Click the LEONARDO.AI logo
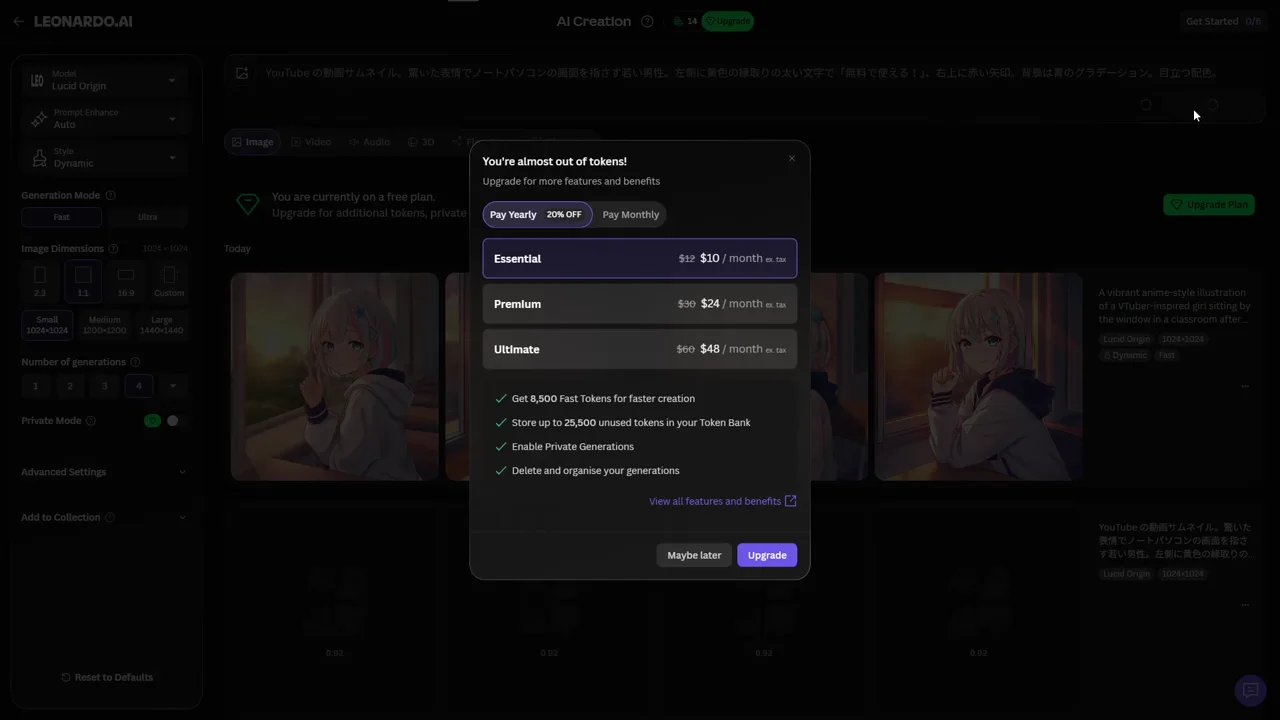 pyautogui.click(x=83, y=21)
